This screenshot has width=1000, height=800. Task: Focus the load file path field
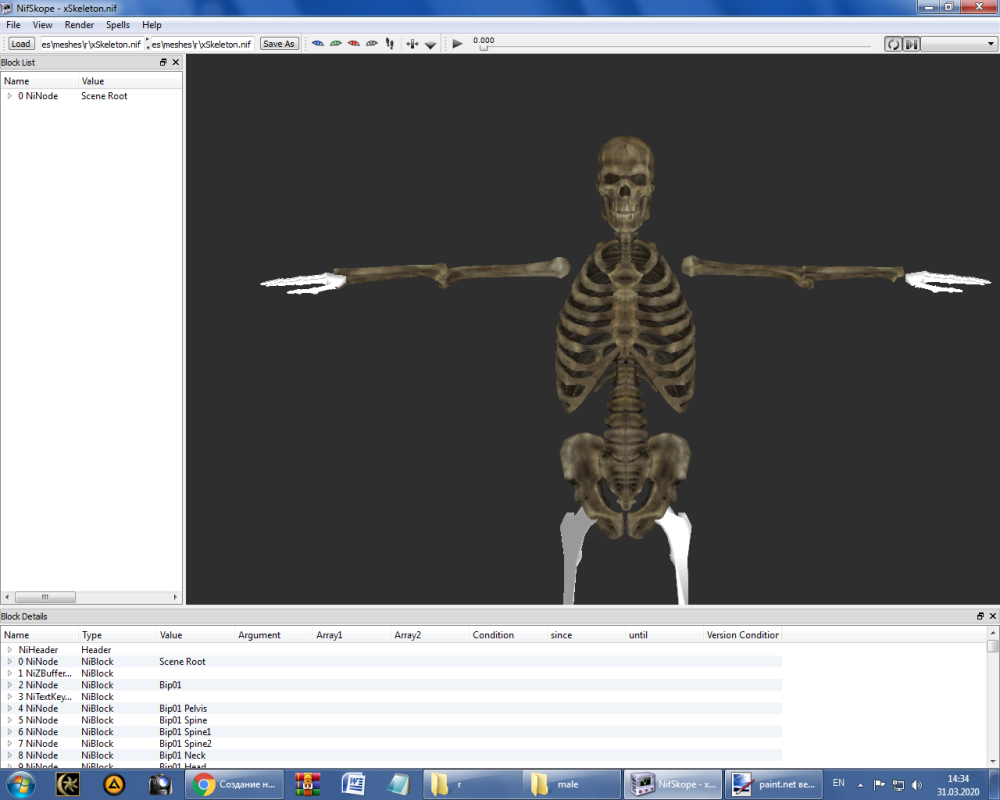pyautogui.click(x=91, y=44)
